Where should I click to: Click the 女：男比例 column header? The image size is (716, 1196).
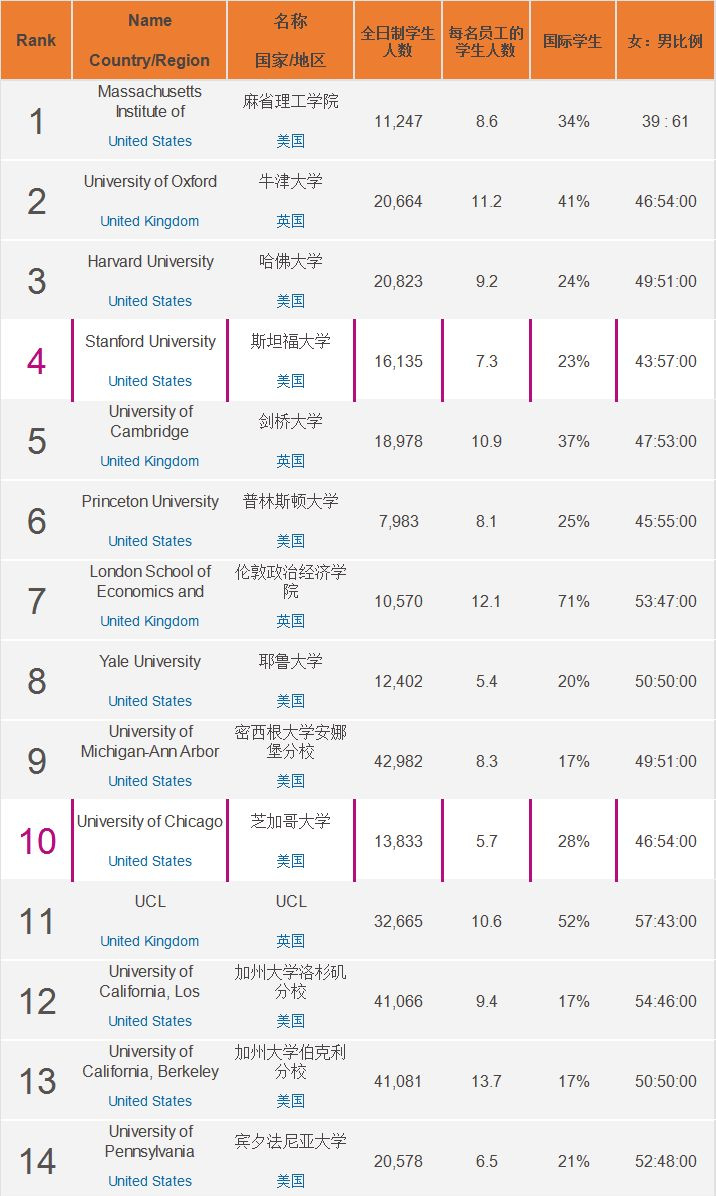(x=665, y=41)
